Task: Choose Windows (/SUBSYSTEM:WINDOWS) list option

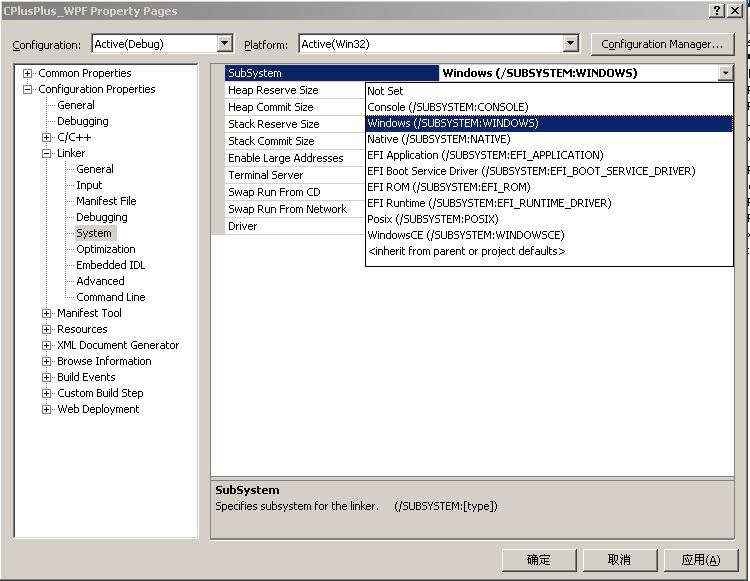Action: tap(549, 123)
